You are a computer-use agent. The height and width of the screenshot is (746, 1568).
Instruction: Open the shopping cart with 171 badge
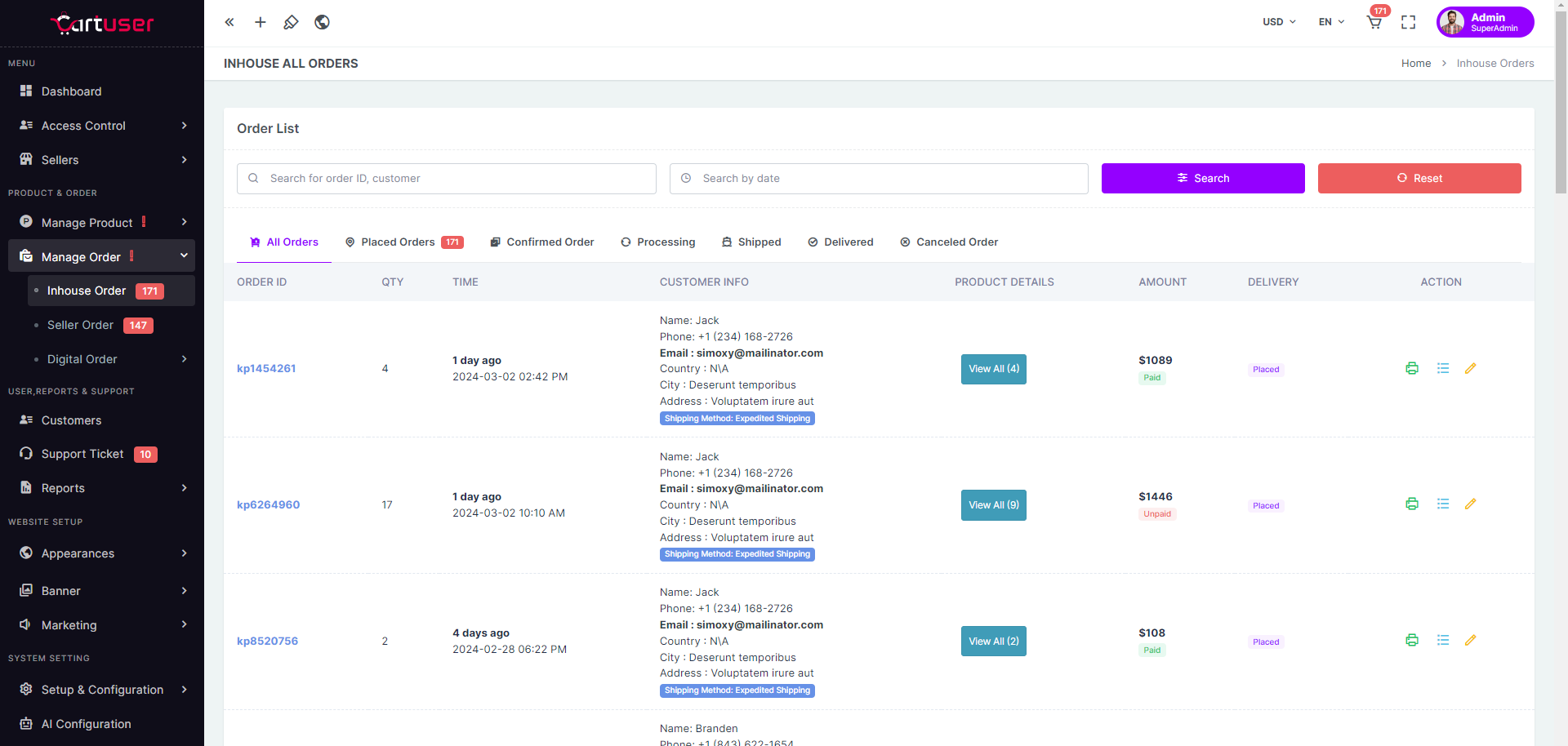(x=1374, y=22)
